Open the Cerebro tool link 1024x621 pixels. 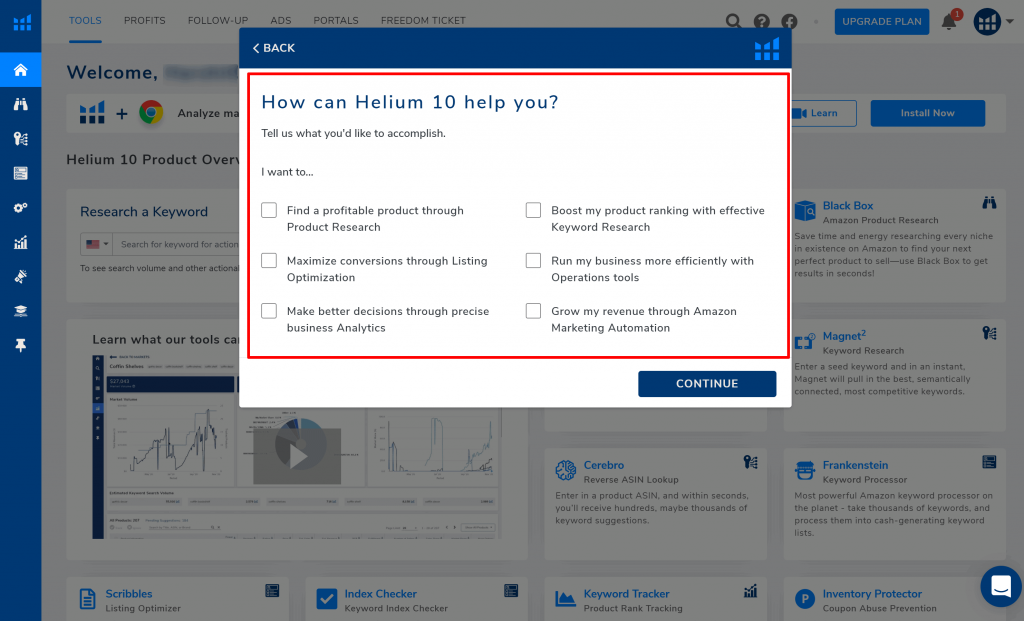tap(603, 466)
